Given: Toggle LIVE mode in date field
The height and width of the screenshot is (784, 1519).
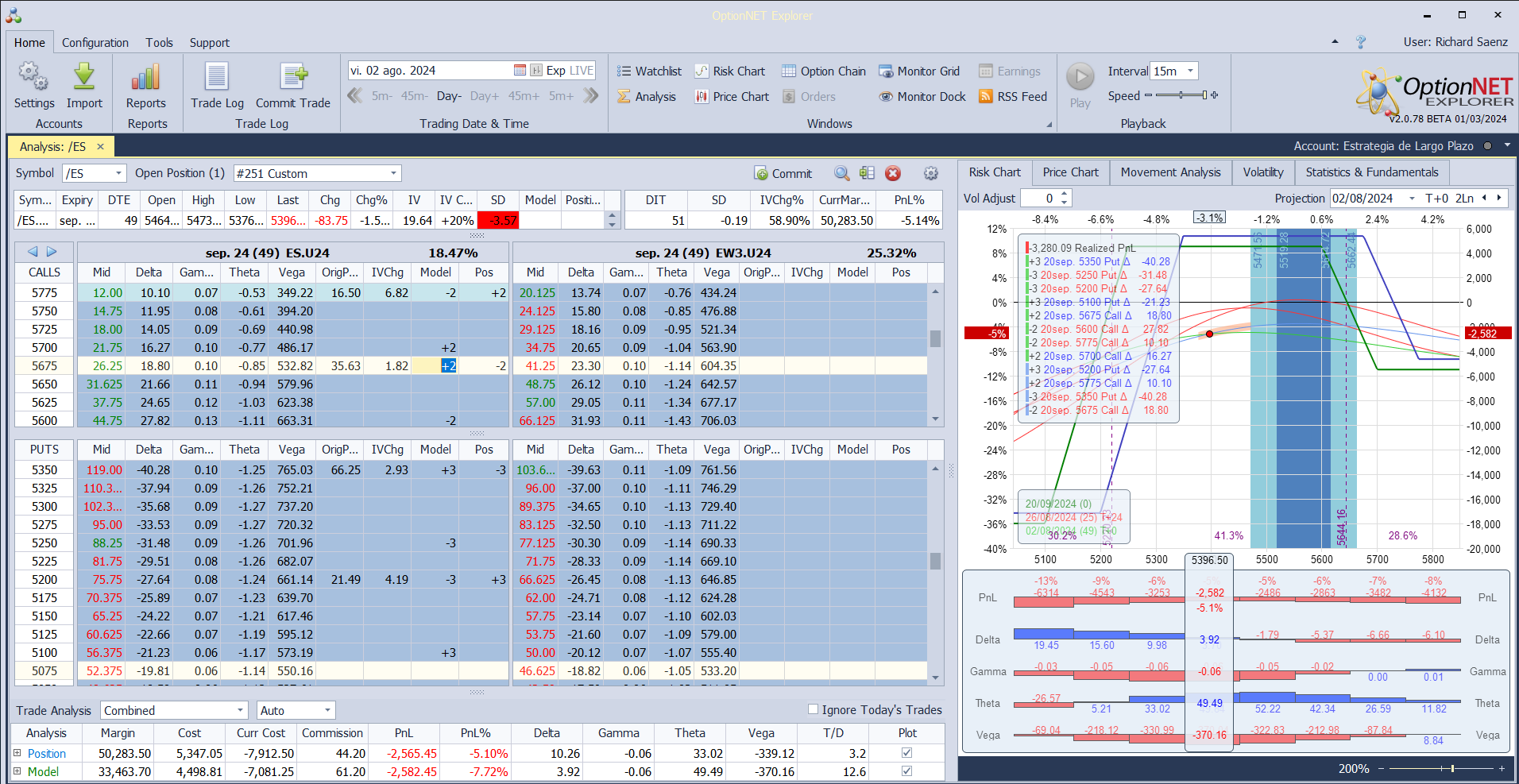Looking at the screenshot, I should [582, 71].
